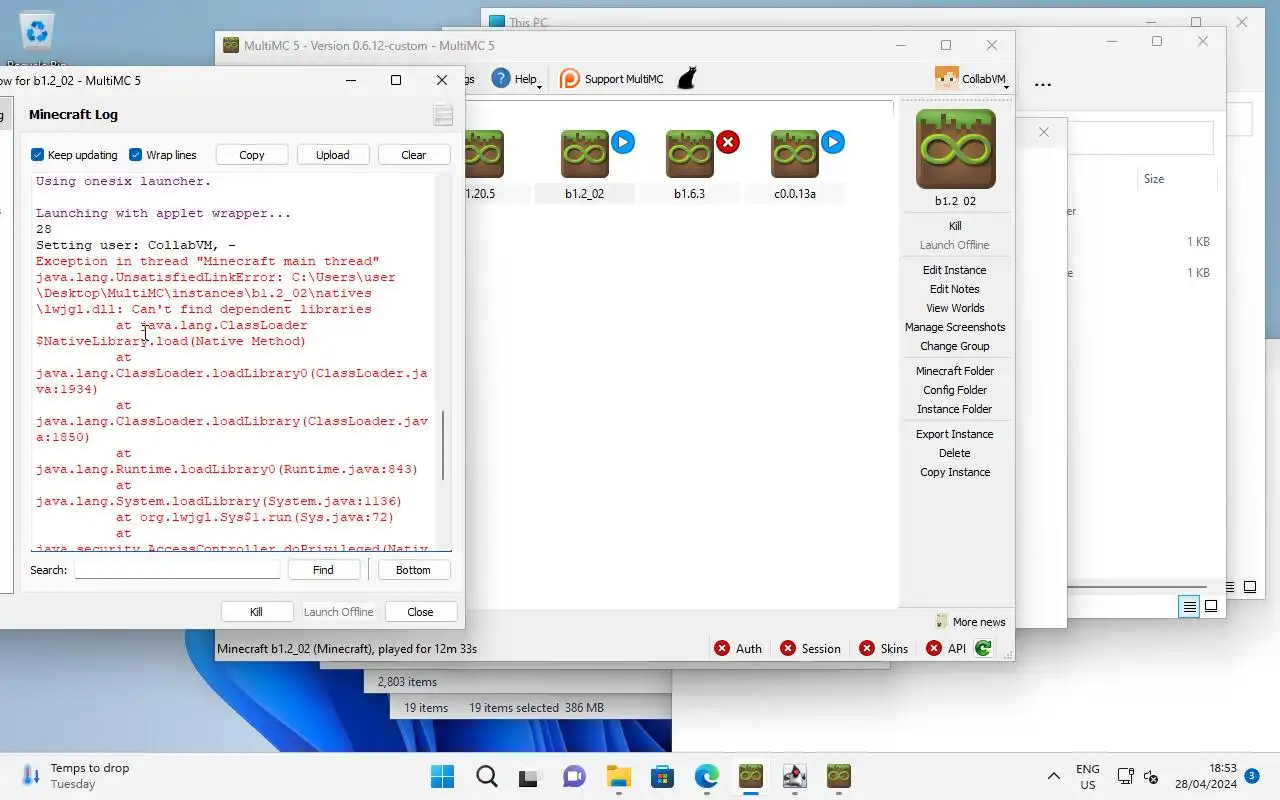1280x800 pixels.
Task: Open Manage Screenshots in sidebar
Action: tap(955, 327)
